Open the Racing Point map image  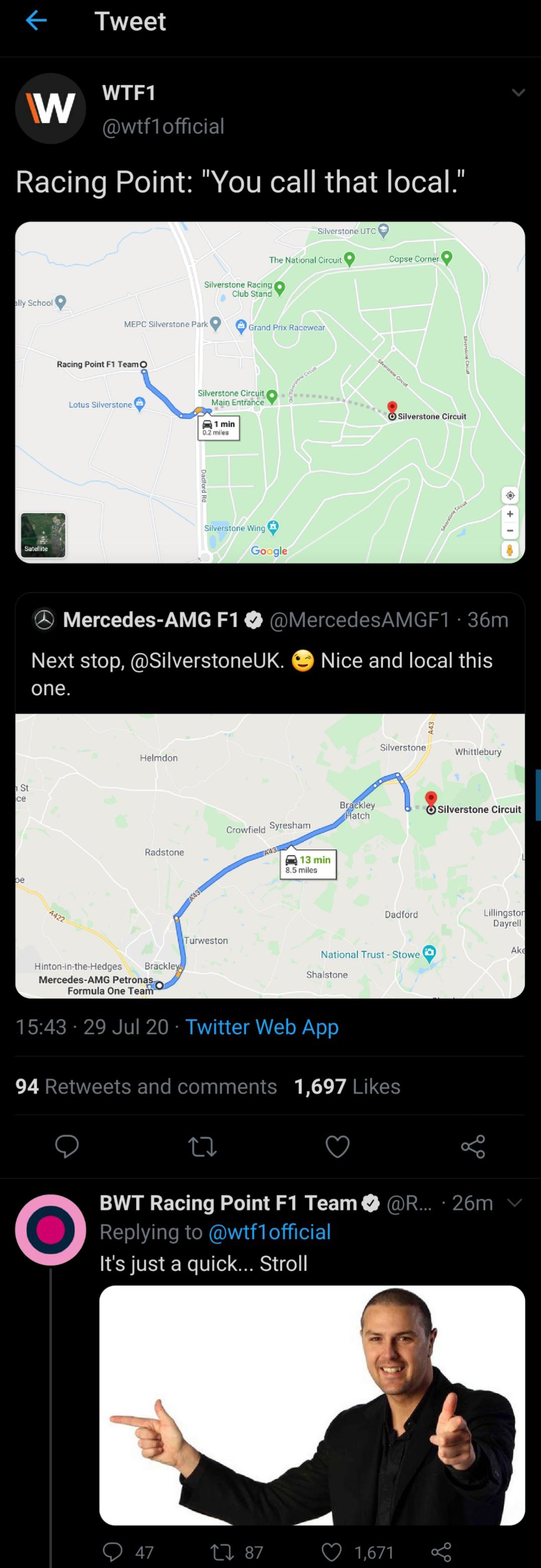click(x=269, y=392)
